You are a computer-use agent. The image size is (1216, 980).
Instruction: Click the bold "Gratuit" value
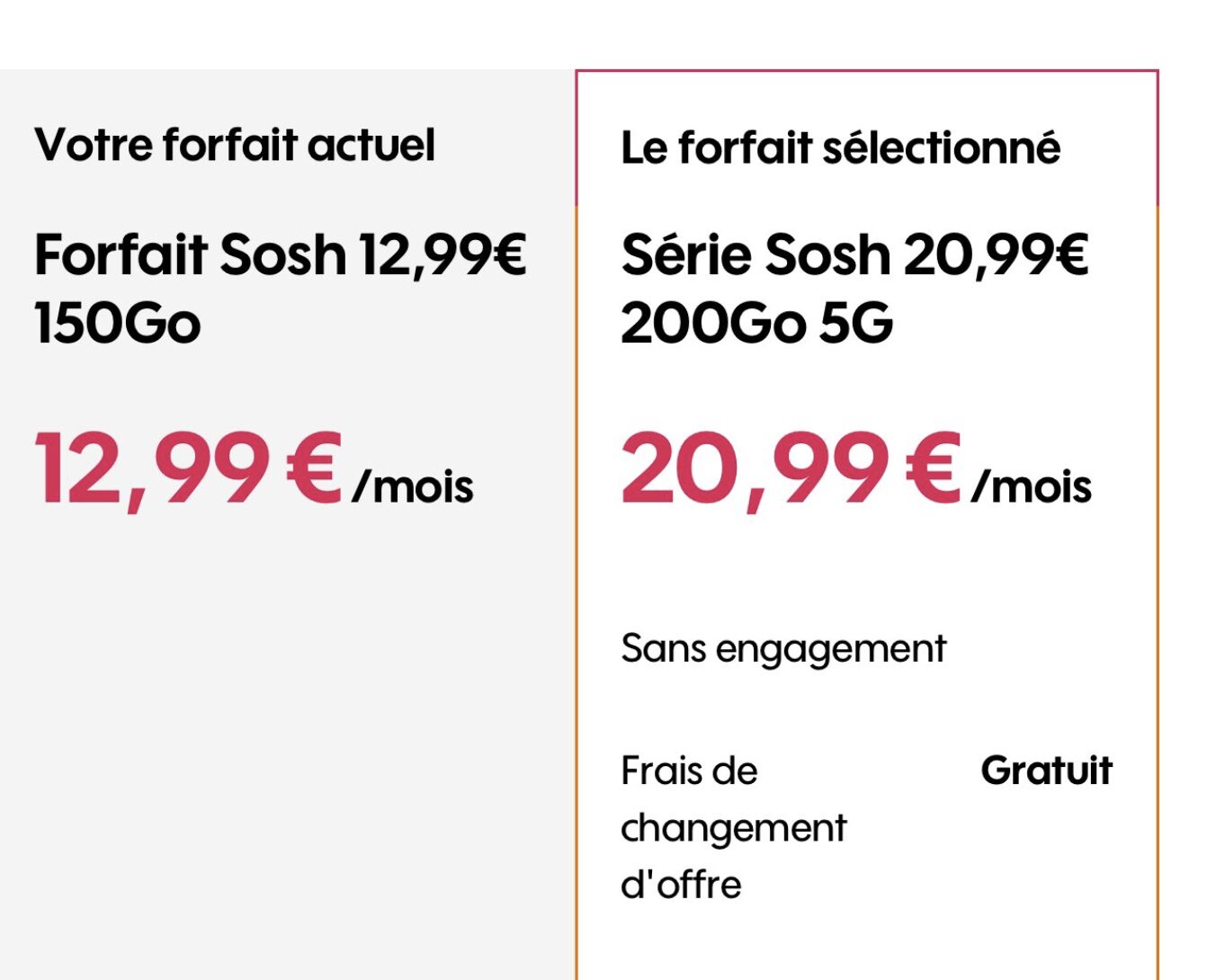point(1046,771)
